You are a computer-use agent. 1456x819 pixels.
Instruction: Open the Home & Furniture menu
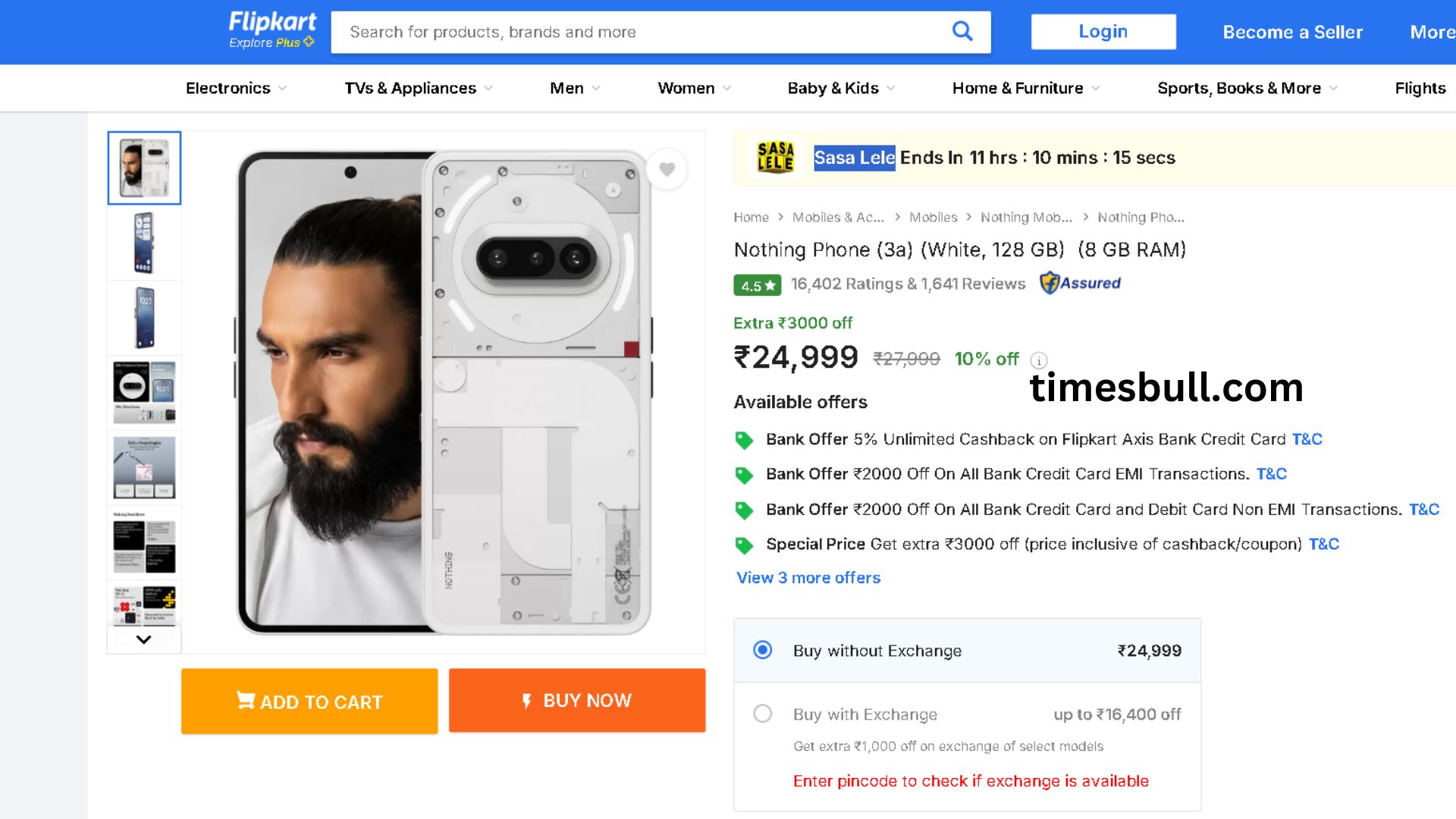(x=1025, y=88)
